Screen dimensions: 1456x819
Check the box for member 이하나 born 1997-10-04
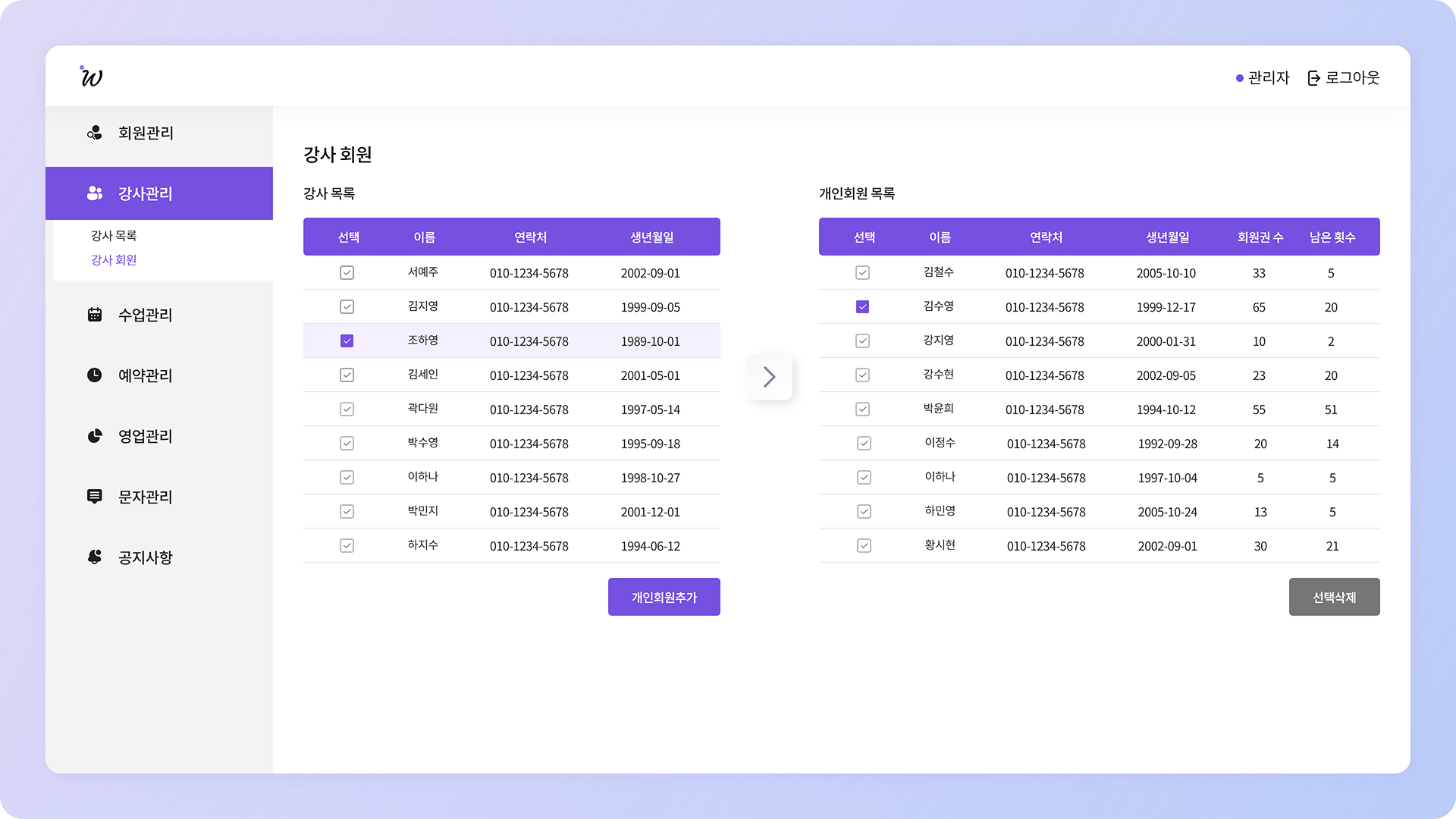point(864,478)
